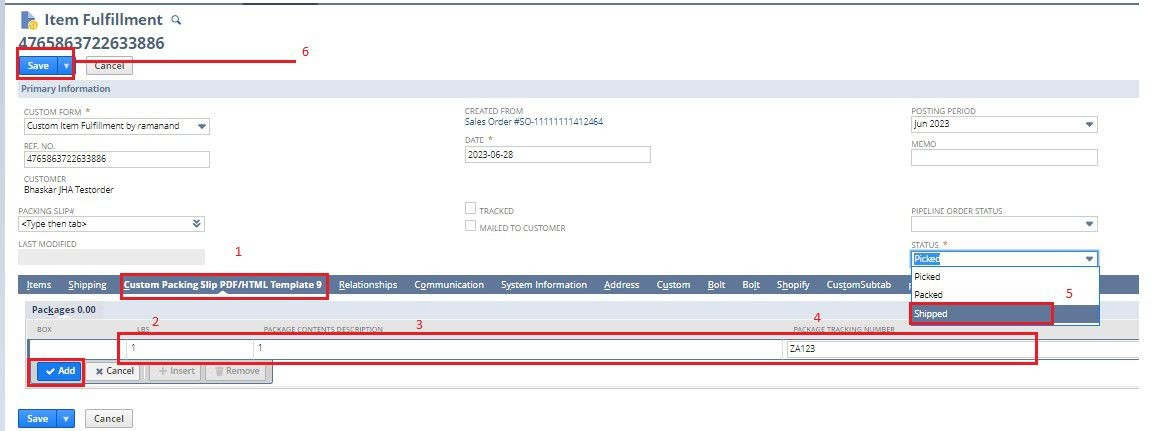1152x431 pixels.
Task: Click the Memo input field
Action: pos(1004,157)
